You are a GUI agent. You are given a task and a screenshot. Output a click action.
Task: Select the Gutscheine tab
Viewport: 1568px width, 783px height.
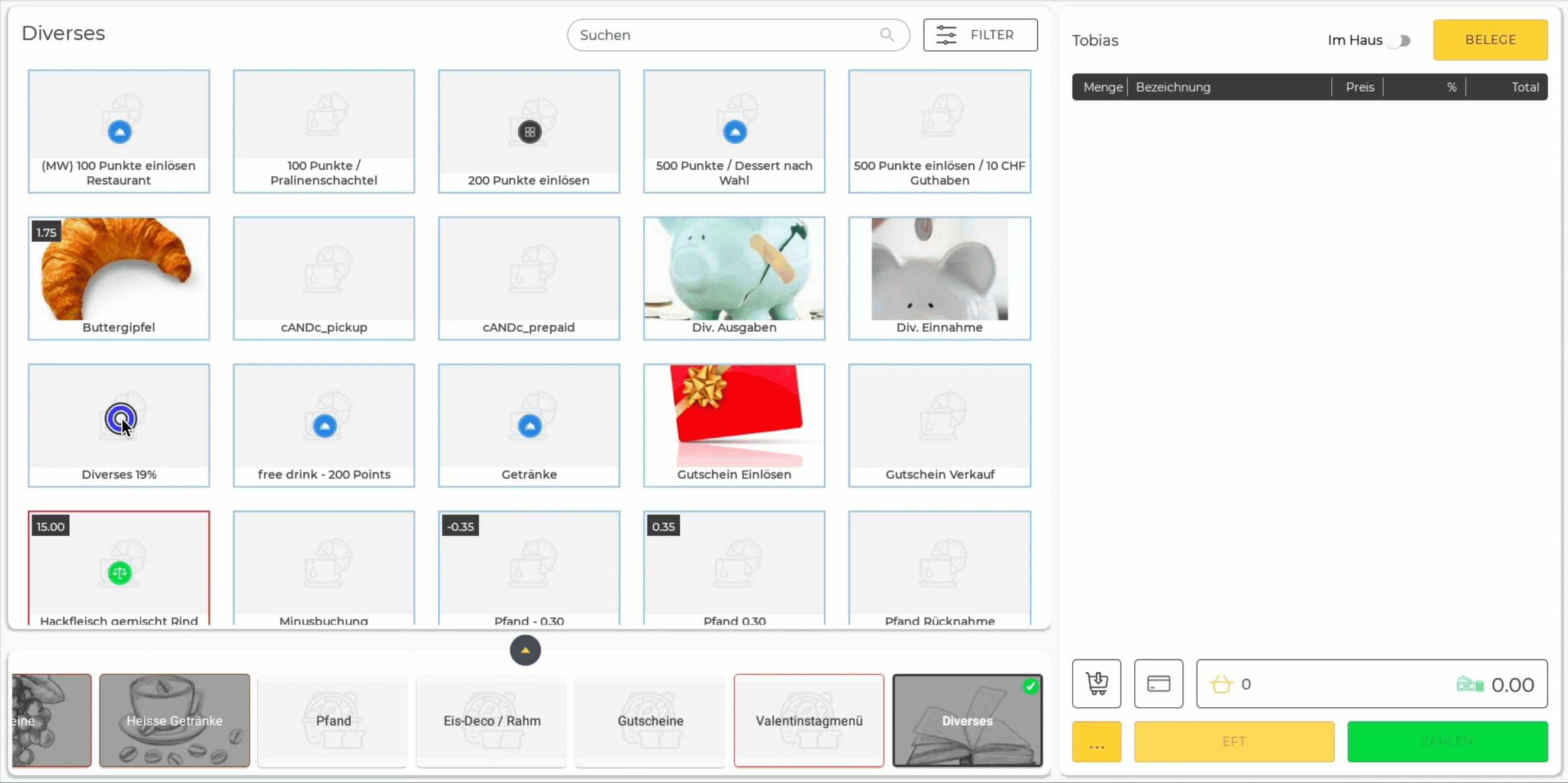coord(650,720)
